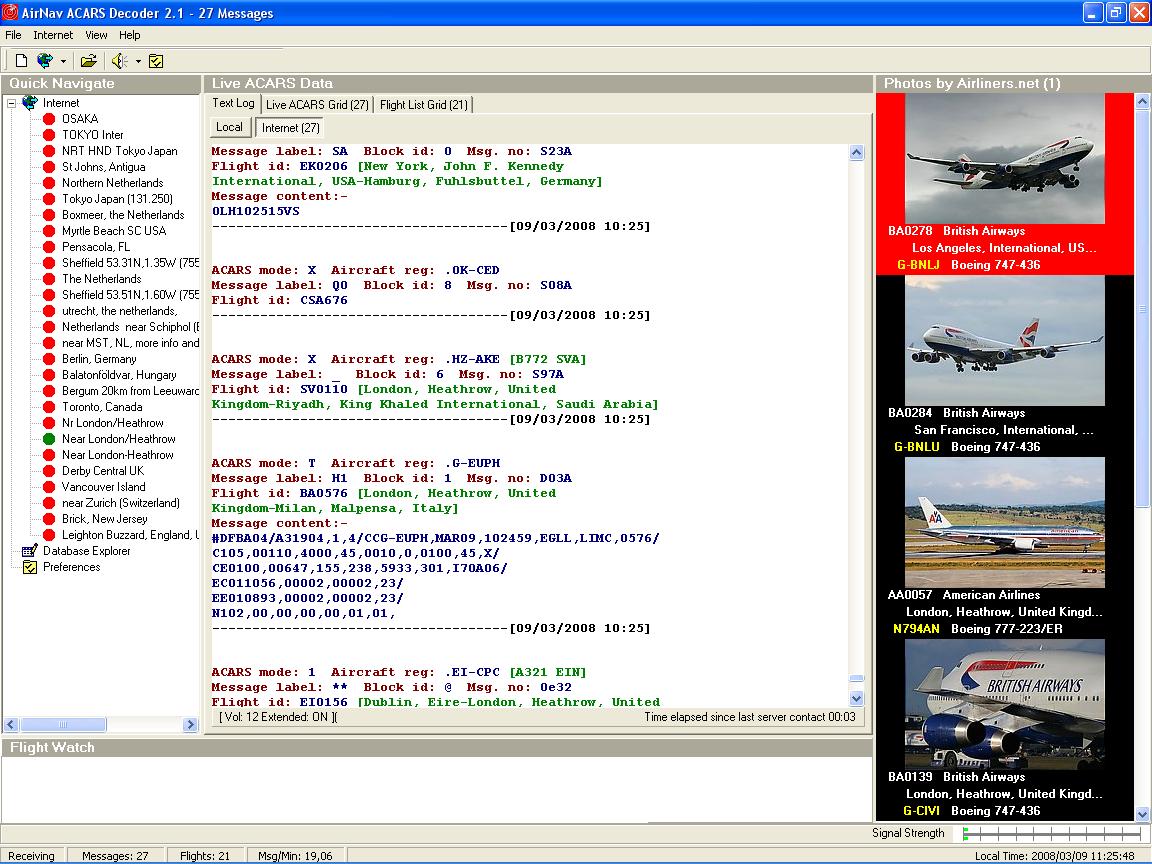The height and width of the screenshot is (864, 1152).
Task: Select the Internet (27) sub-tab
Action: pos(291,128)
